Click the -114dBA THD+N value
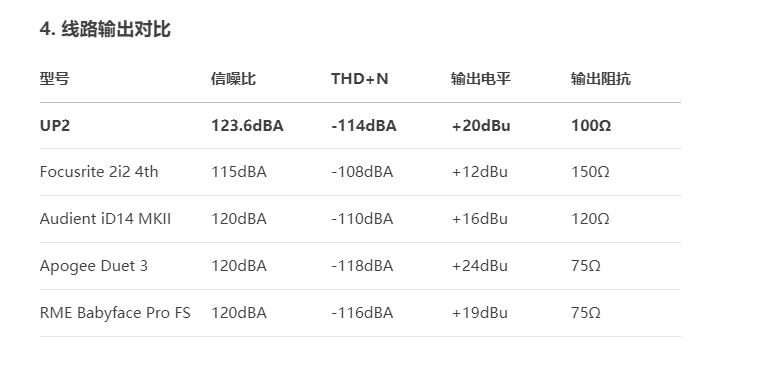 [x=364, y=126]
